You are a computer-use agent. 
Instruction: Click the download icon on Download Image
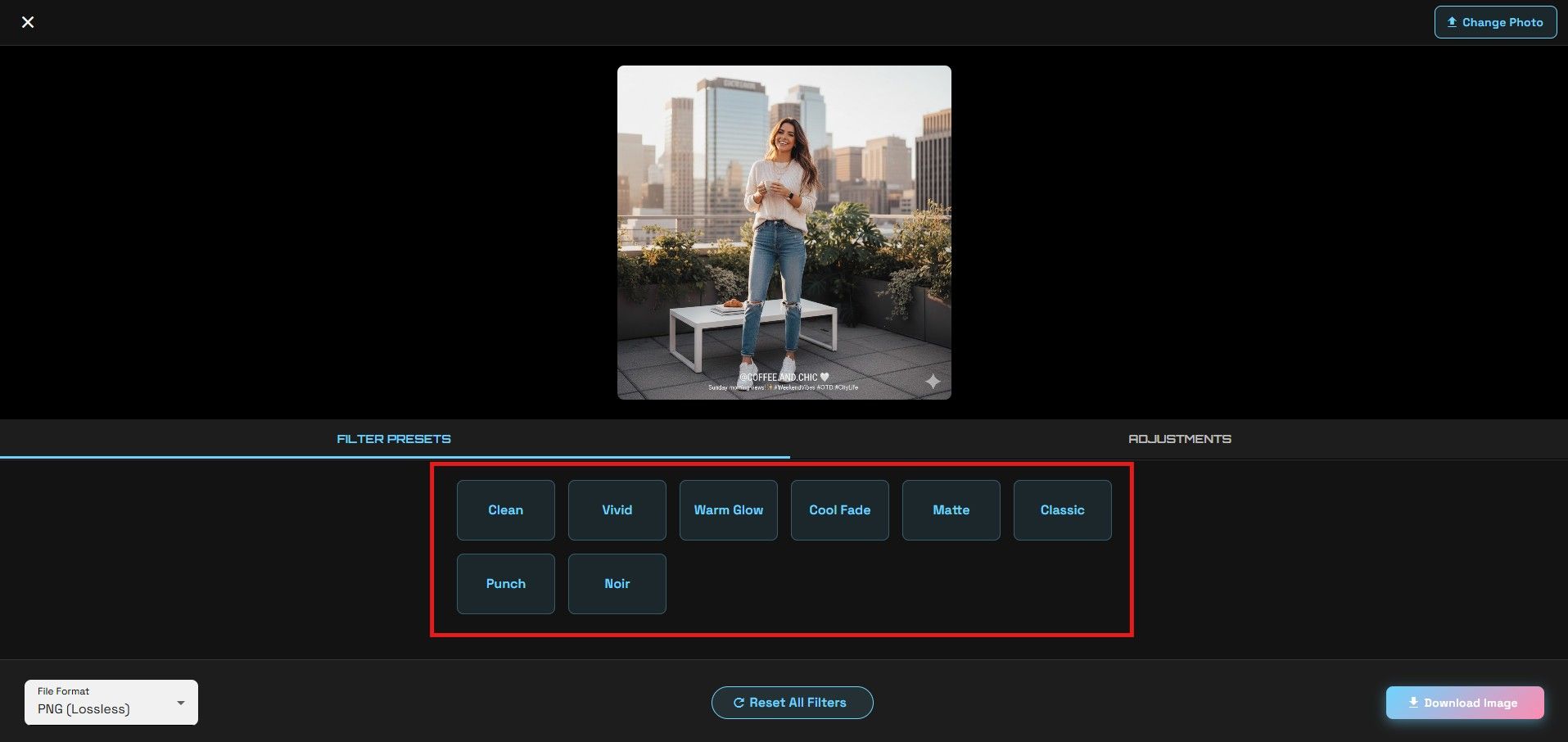coord(1412,703)
